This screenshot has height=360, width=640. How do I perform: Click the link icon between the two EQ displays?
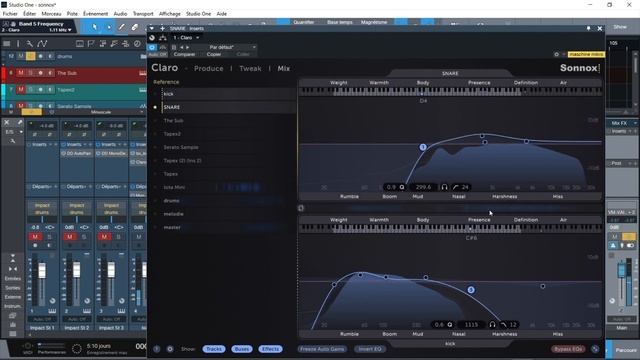(x=301, y=208)
